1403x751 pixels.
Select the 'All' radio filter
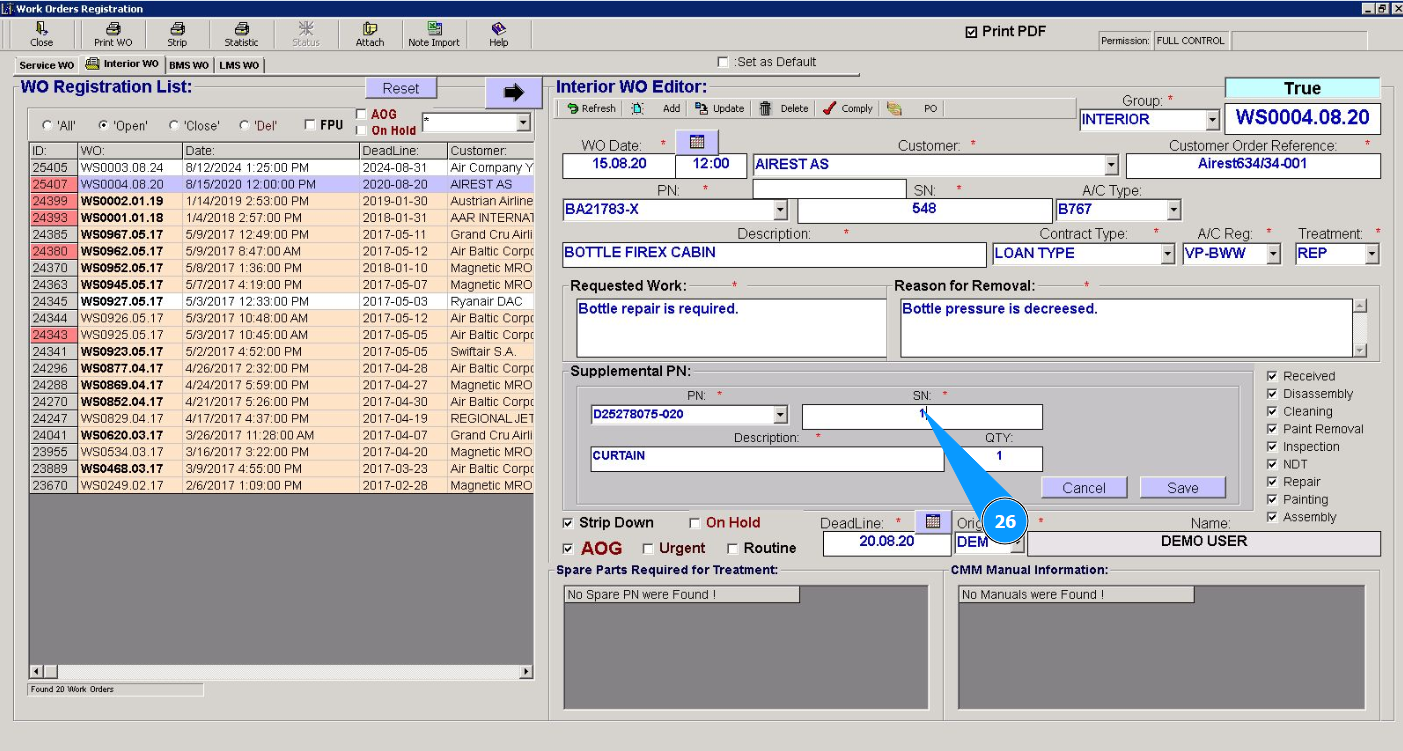(47, 126)
